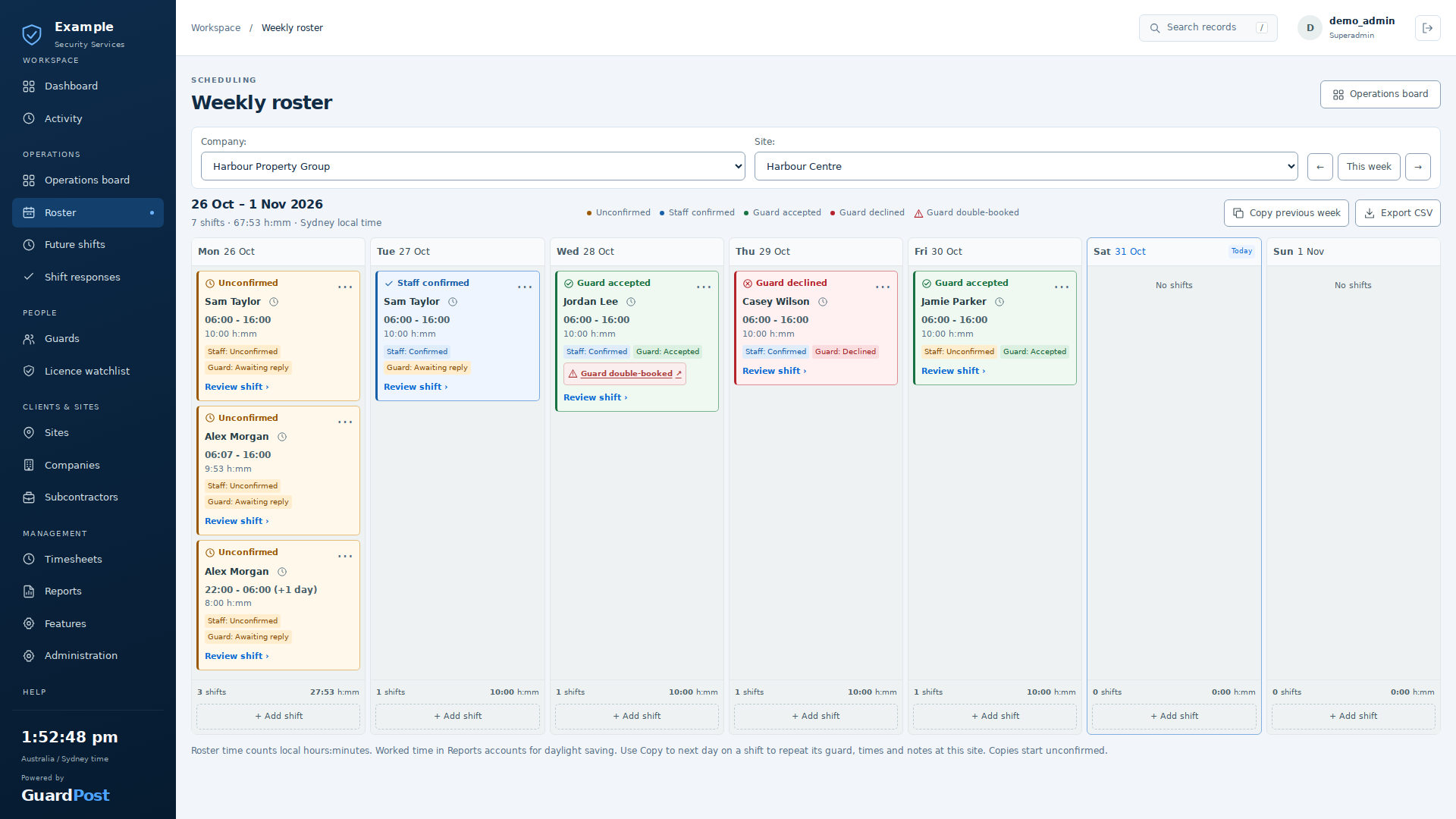Open Future shifts in the sidebar
The image size is (1456, 819).
click(x=88, y=245)
